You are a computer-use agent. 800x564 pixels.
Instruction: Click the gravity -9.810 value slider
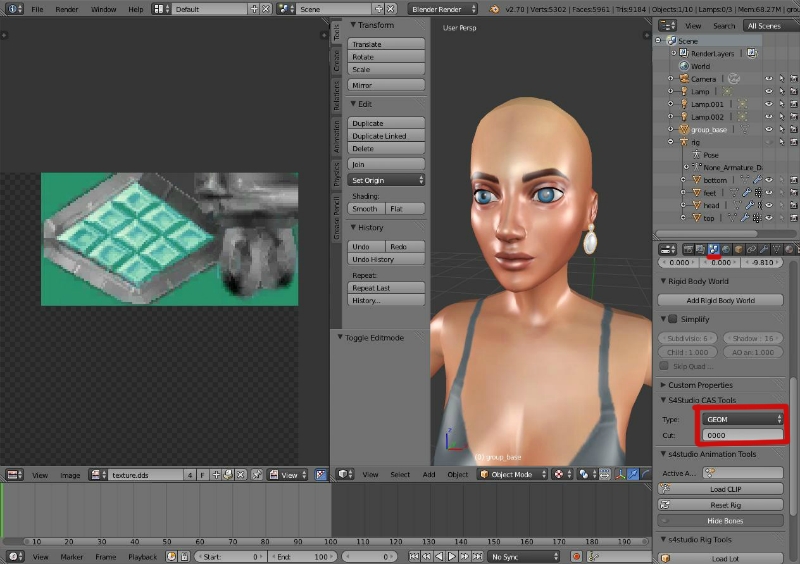[x=762, y=262]
